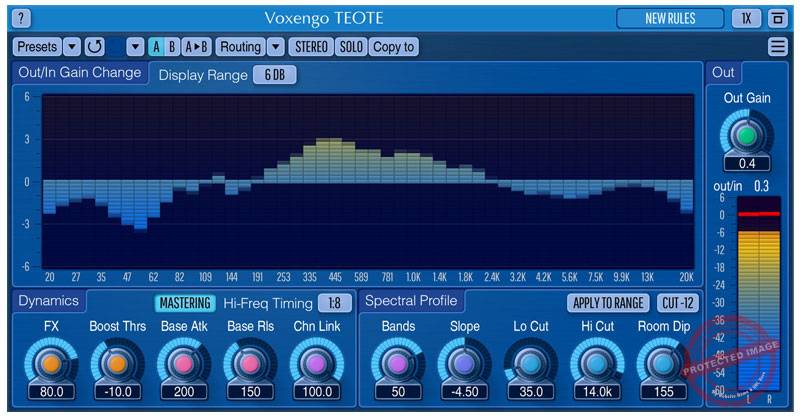Screen dimensions: 800x417
Task: Click the APPLY TO RANGE button
Action: (607, 303)
